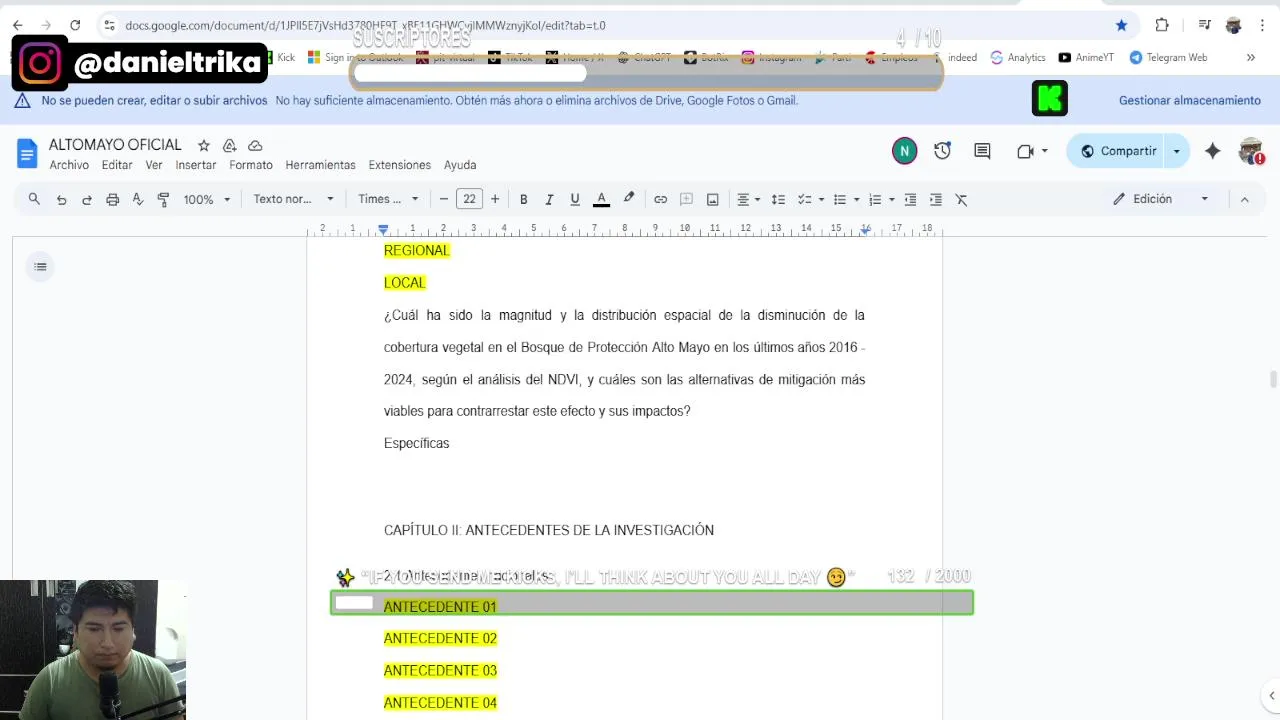The image size is (1280, 720).
Task: Open the Google account avatar
Action: coord(1251,151)
